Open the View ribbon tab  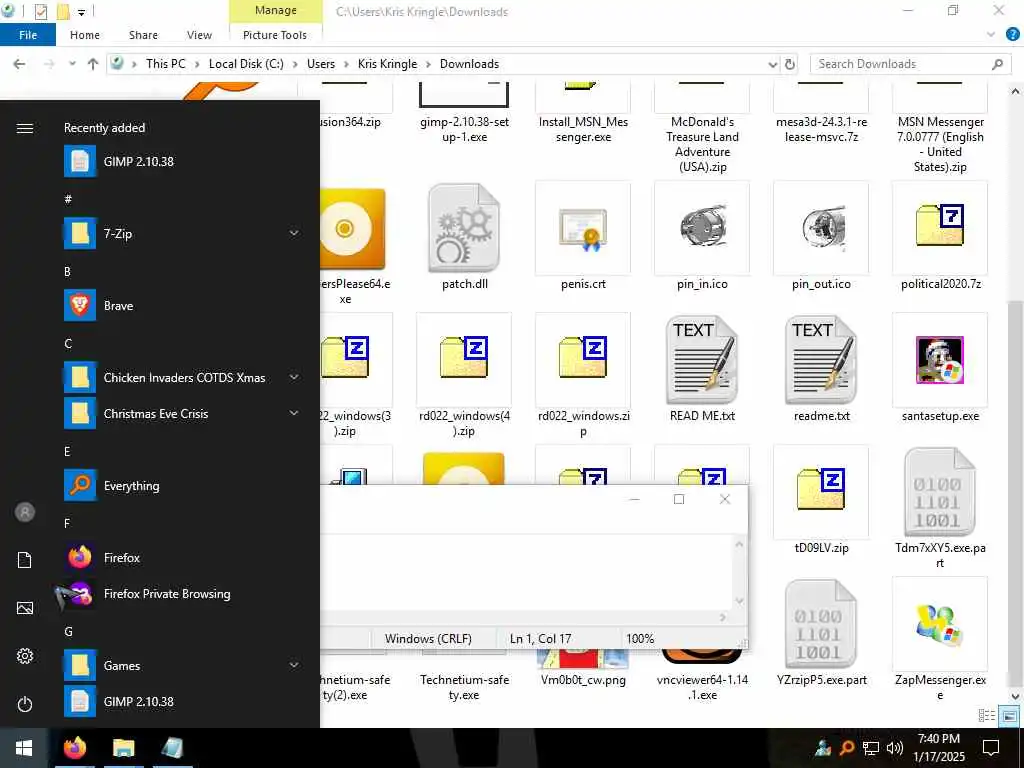(x=199, y=35)
